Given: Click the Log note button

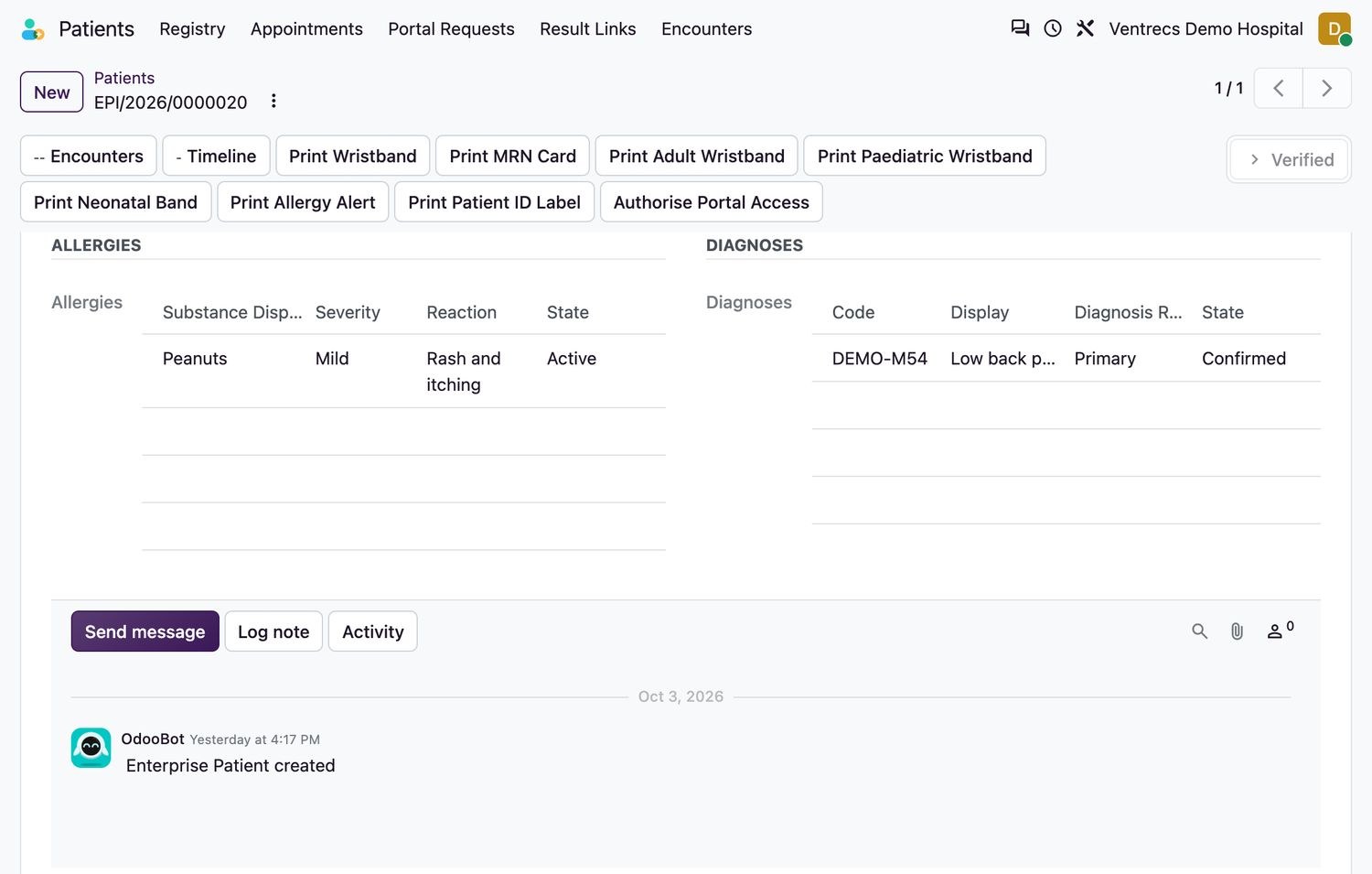Looking at the screenshot, I should coord(273,631).
